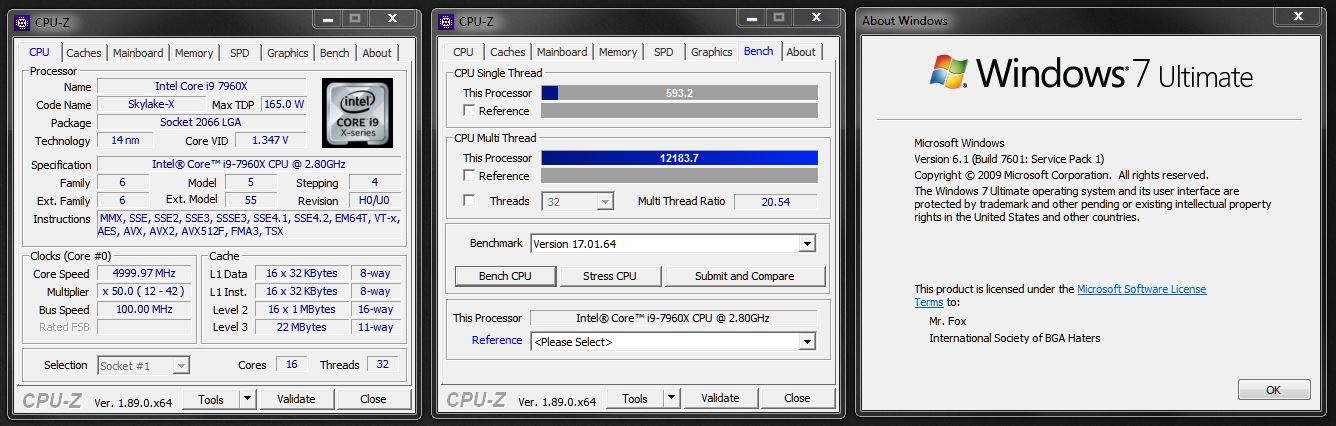Expand Tools arrow in the CPU tab window
Screen dimensions: 1336x426
coord(247,399)
